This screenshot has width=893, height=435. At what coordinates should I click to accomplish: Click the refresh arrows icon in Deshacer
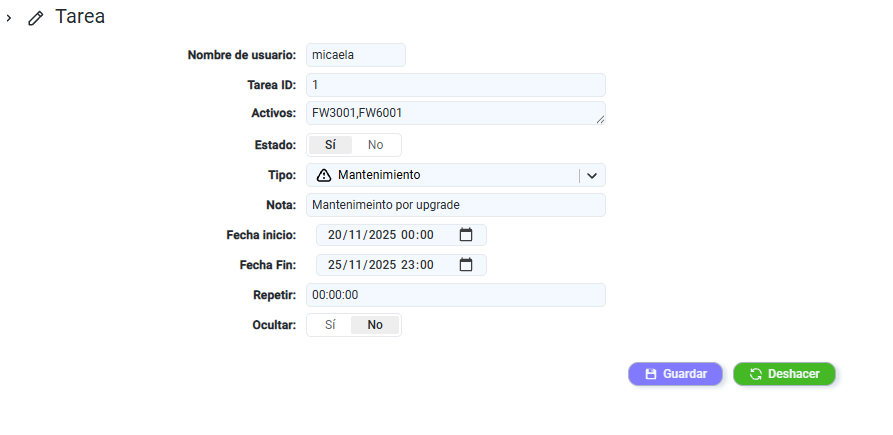pos(756,374)
